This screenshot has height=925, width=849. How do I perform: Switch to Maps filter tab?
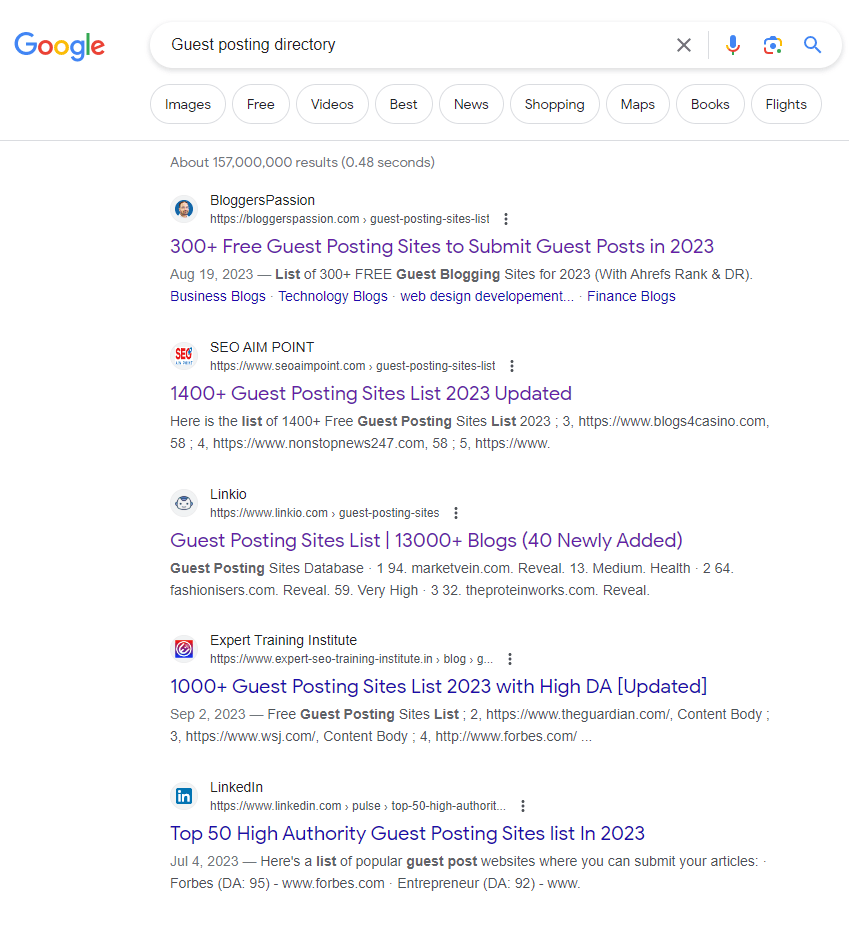[638, 104]
